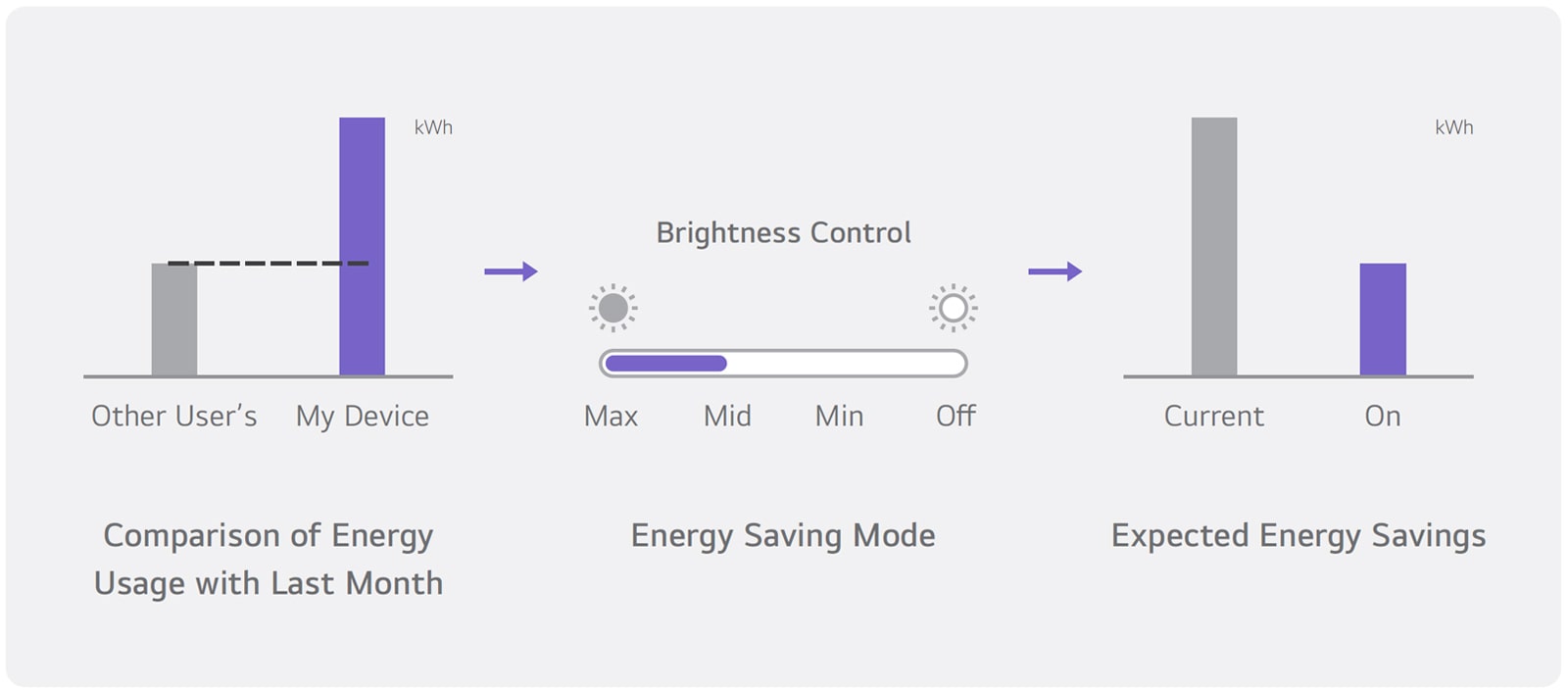
Task: Select the Min brightness level
Action: click(839, 417)
